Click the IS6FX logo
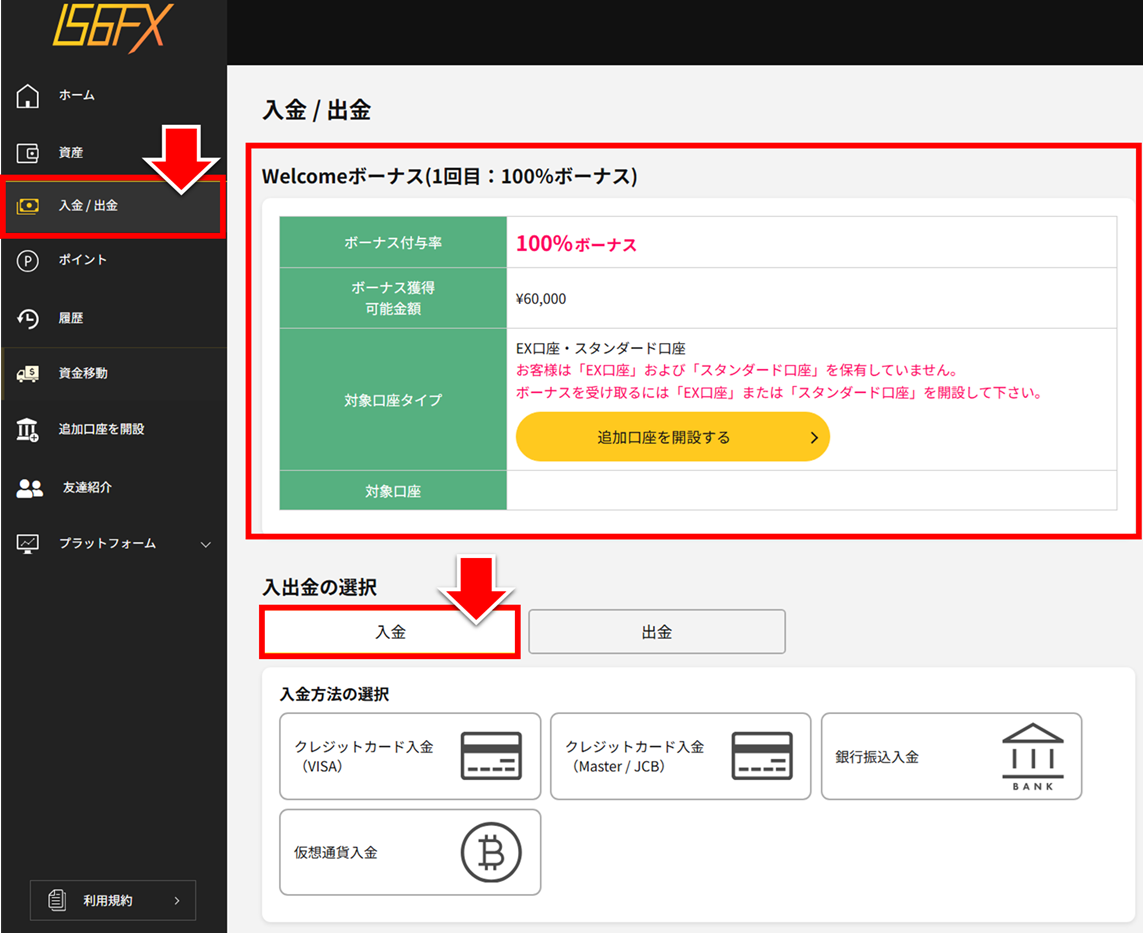 pyautogui.click(x=113, y=28)
